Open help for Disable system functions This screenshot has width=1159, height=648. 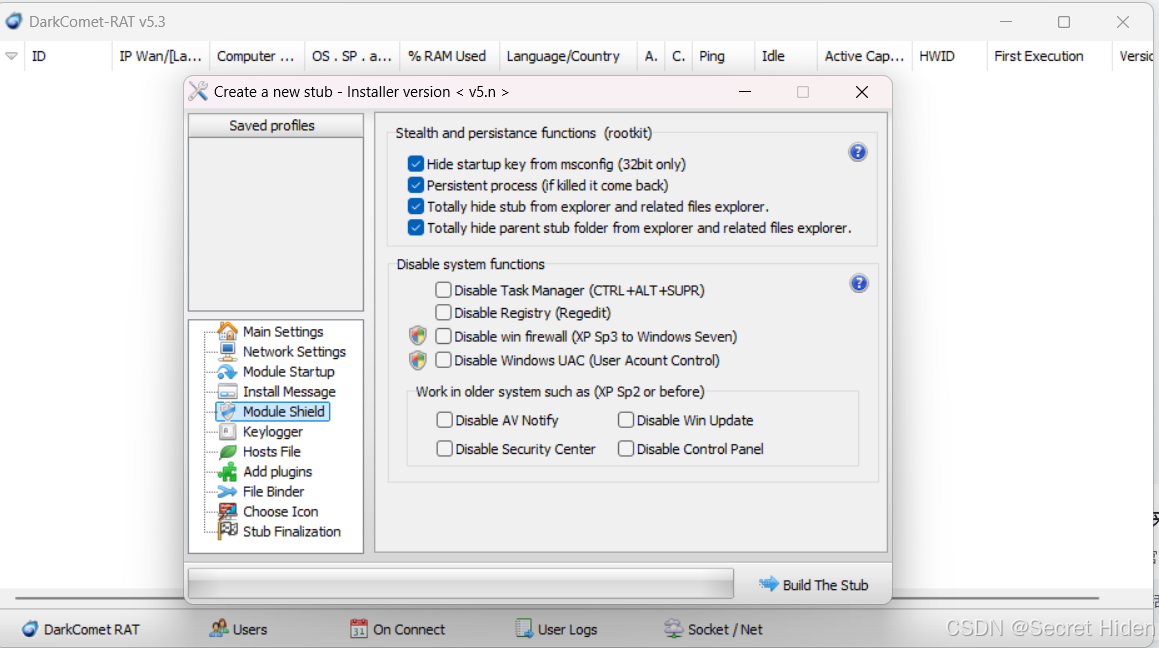click(x=858, y=284)
